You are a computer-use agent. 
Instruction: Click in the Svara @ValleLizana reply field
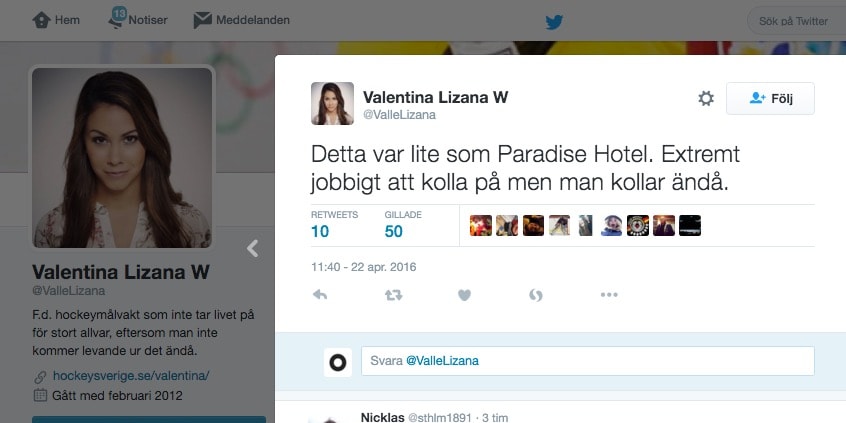point(588,361)
